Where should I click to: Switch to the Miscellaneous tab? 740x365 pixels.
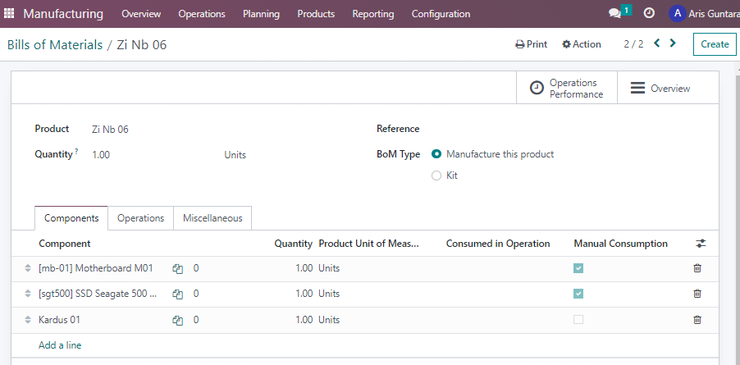pos(212,218)
